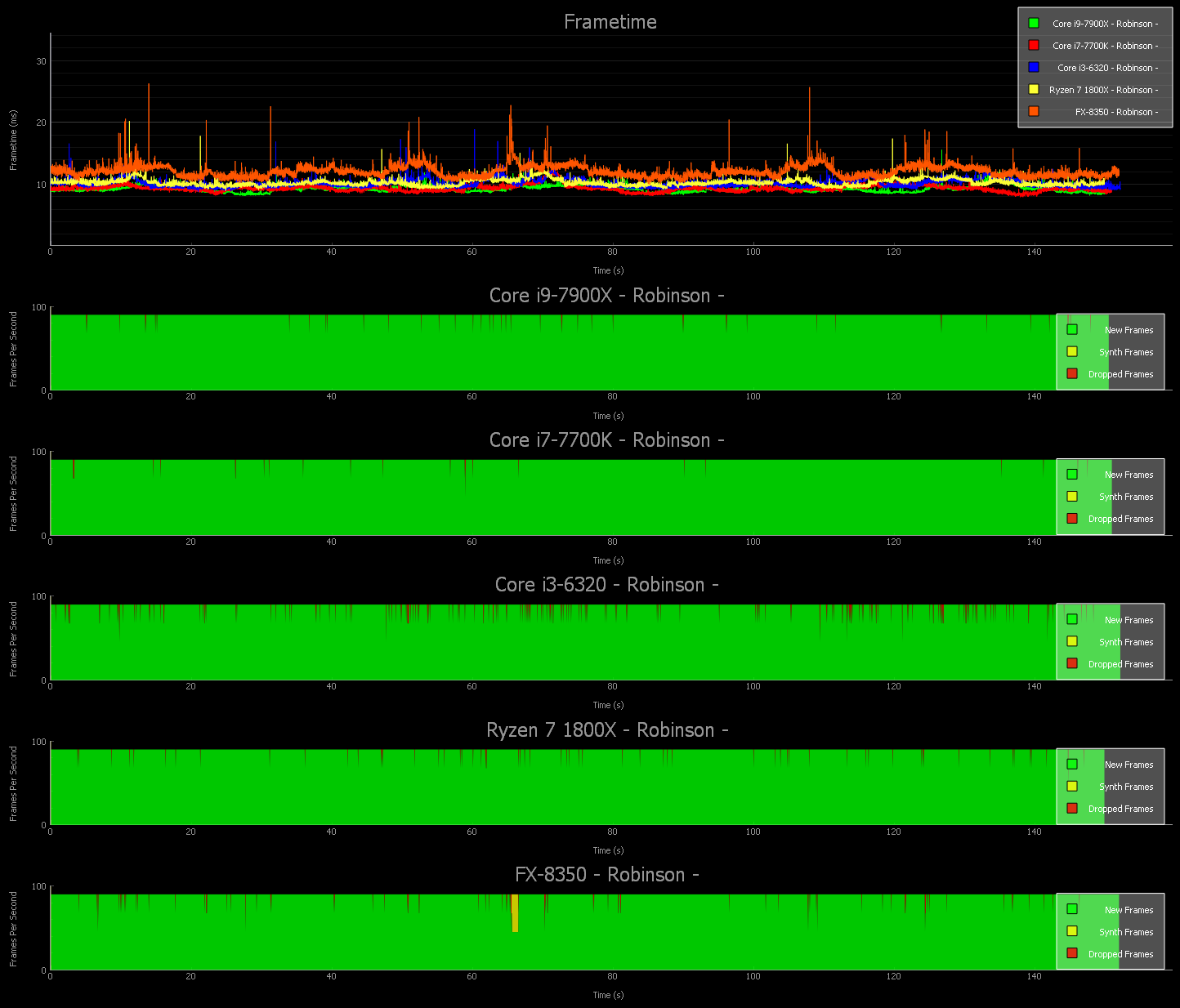The image size is (1180, 1008).
Task: Select 'Core i3-6320 - Robinson' label in Frametime legend
Action: 1107,68
